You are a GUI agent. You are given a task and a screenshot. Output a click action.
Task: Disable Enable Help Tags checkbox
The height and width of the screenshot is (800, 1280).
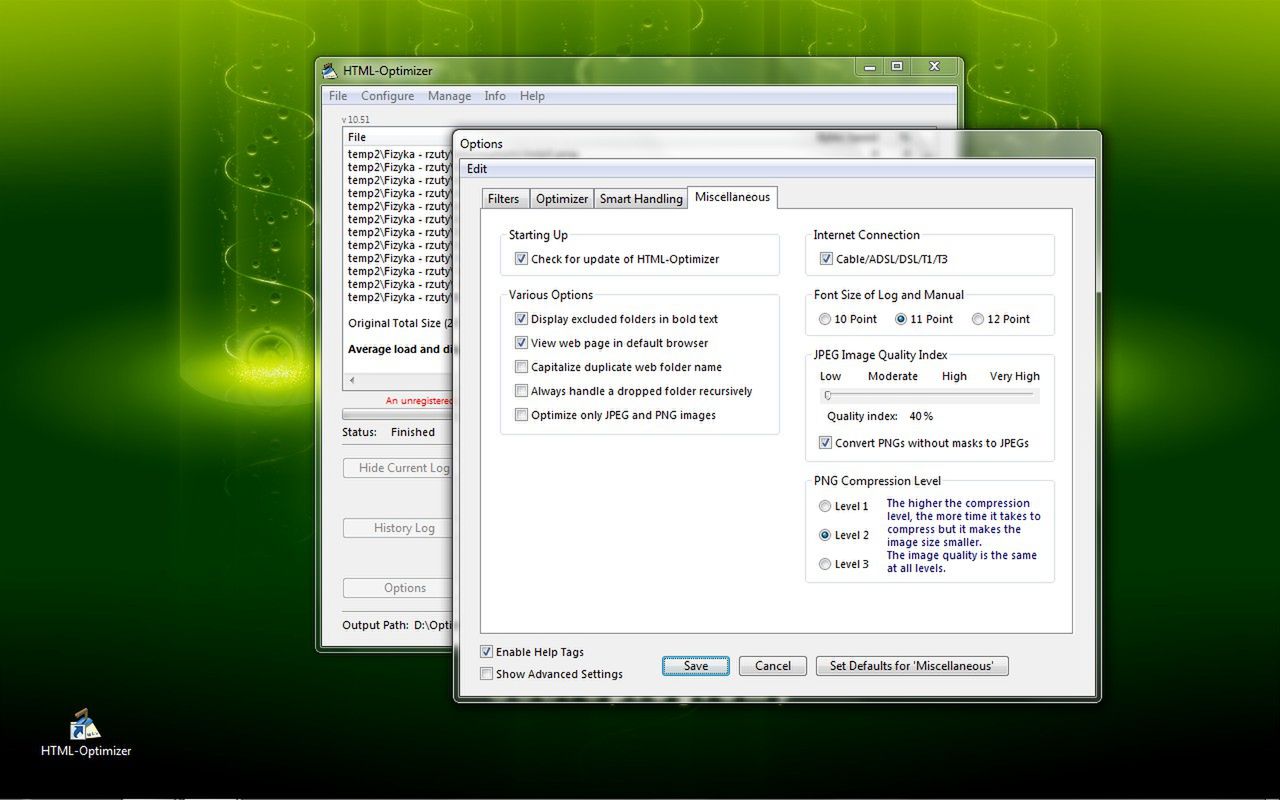tap(486, 652)
